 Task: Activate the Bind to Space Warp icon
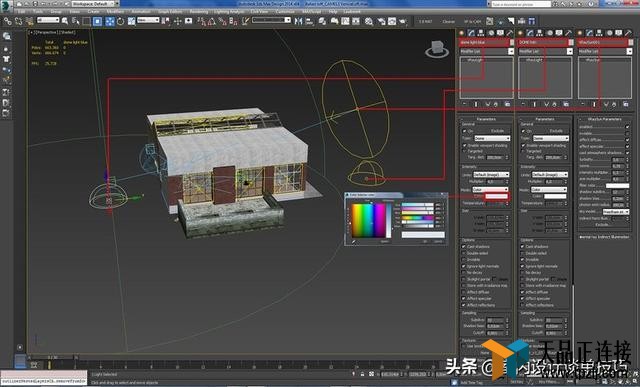(x=29, y=21)
